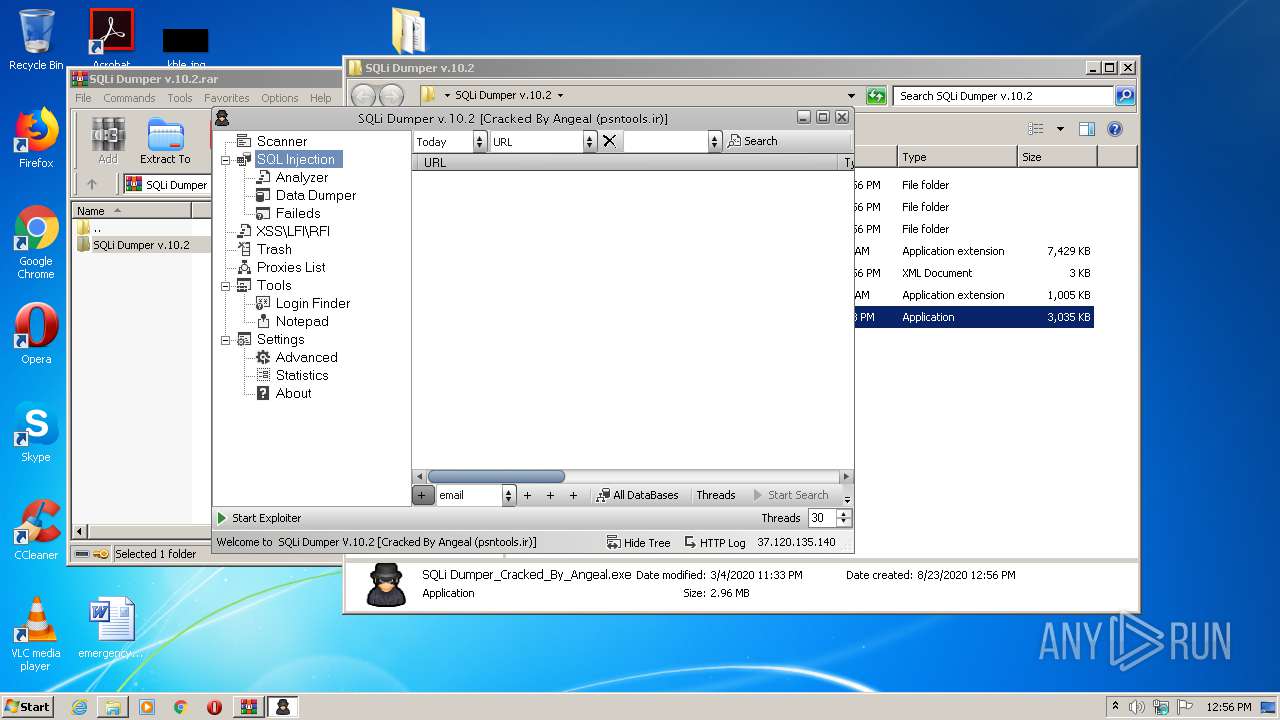Image resolution: width=1280 pixels, height=720 pixels.
Task: Click the All DataBases button
Action: pos(637,495)
